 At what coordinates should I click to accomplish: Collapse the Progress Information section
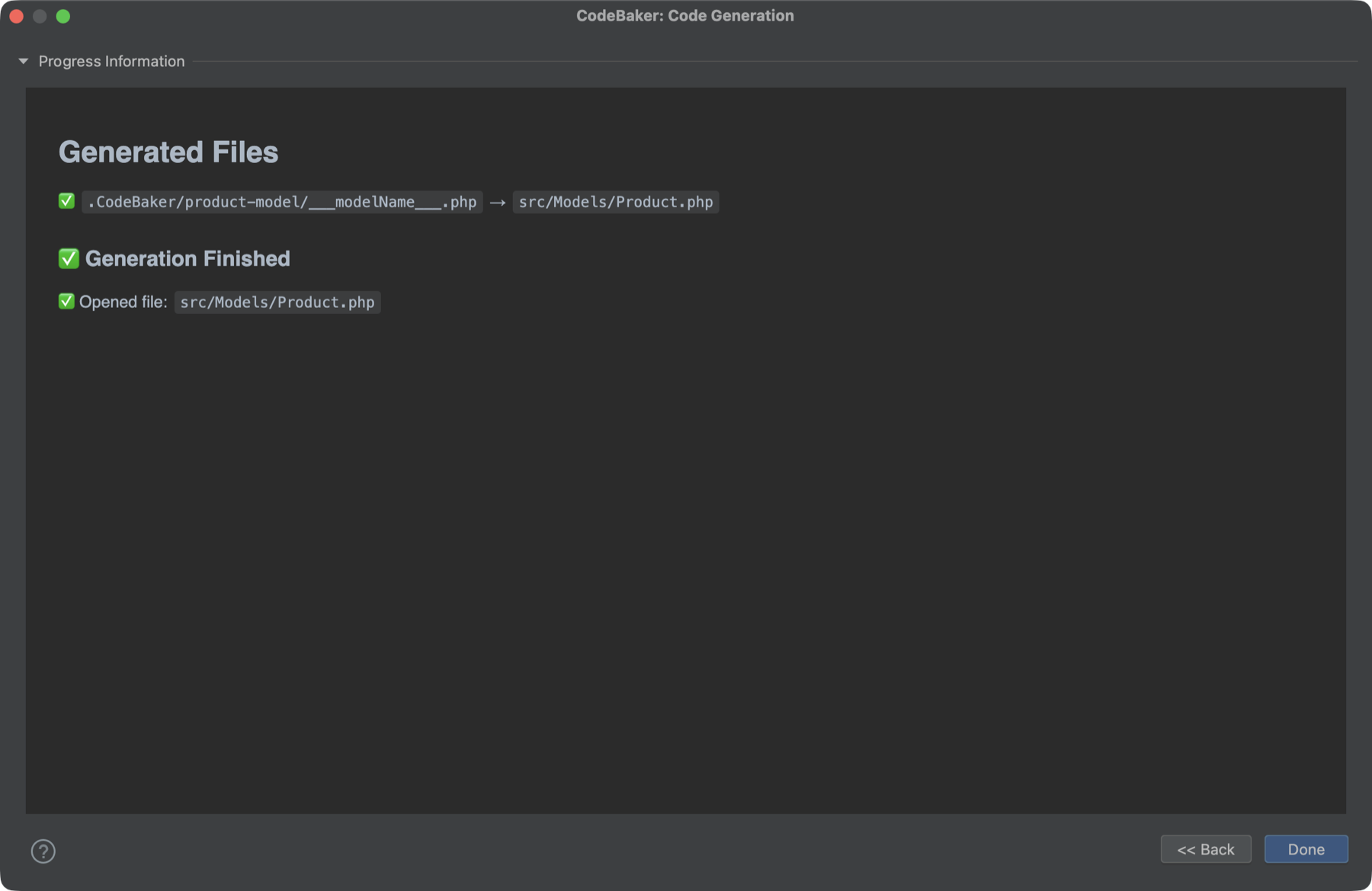23,61
